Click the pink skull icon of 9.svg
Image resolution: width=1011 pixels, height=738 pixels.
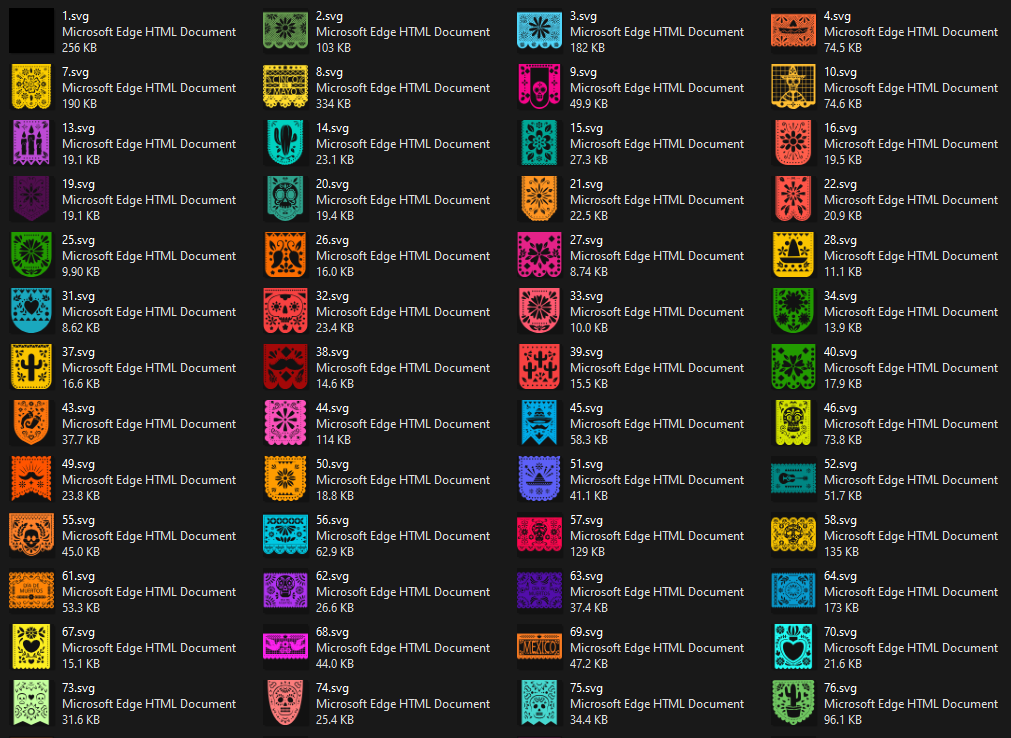pyautogui.click(x=539, y=86)
